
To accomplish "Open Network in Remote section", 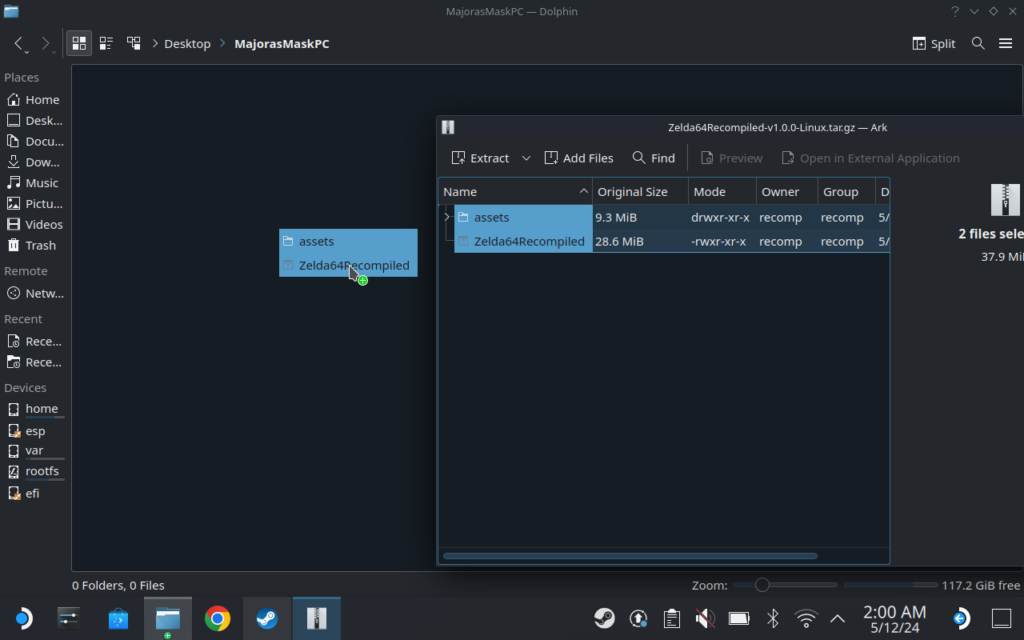I will [34, 294].
